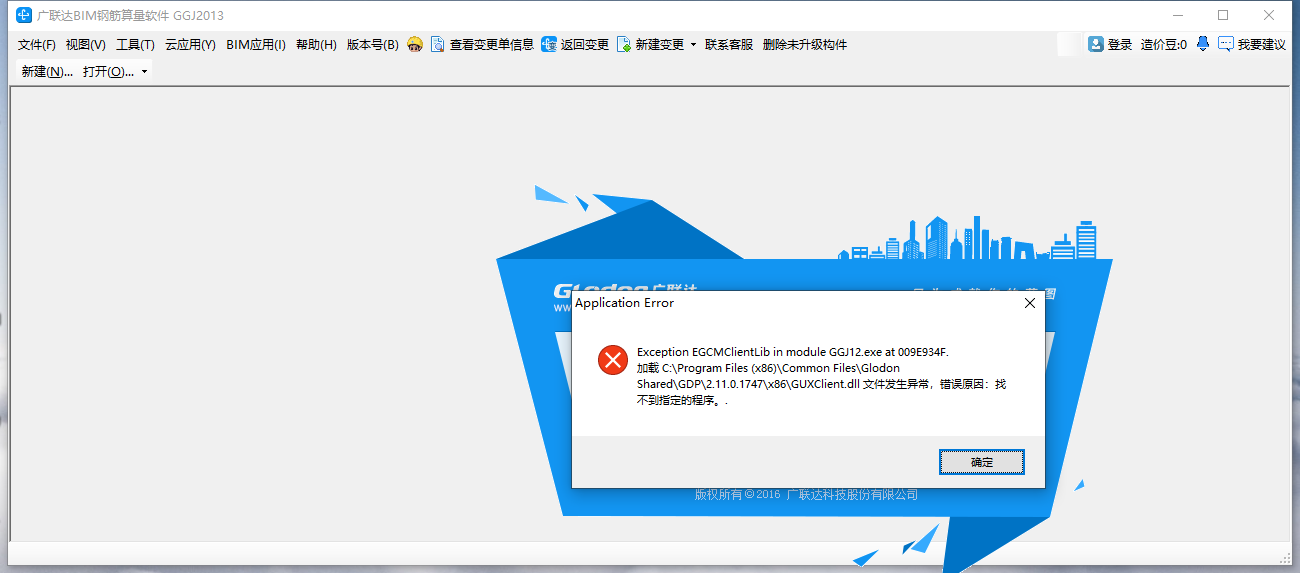1300x573 pixels.
Task: Open the 工具(T) menu
Action: tap(135, 45)
